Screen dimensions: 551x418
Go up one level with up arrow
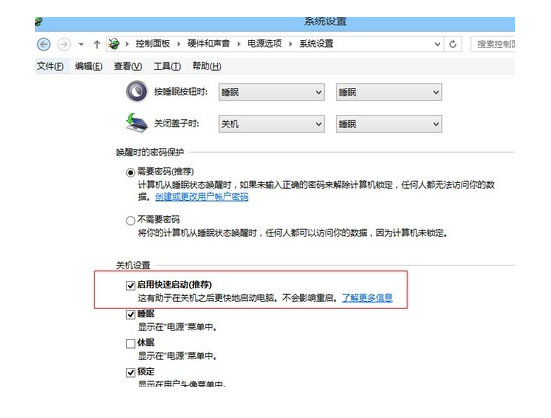click(x=97, y=44)
